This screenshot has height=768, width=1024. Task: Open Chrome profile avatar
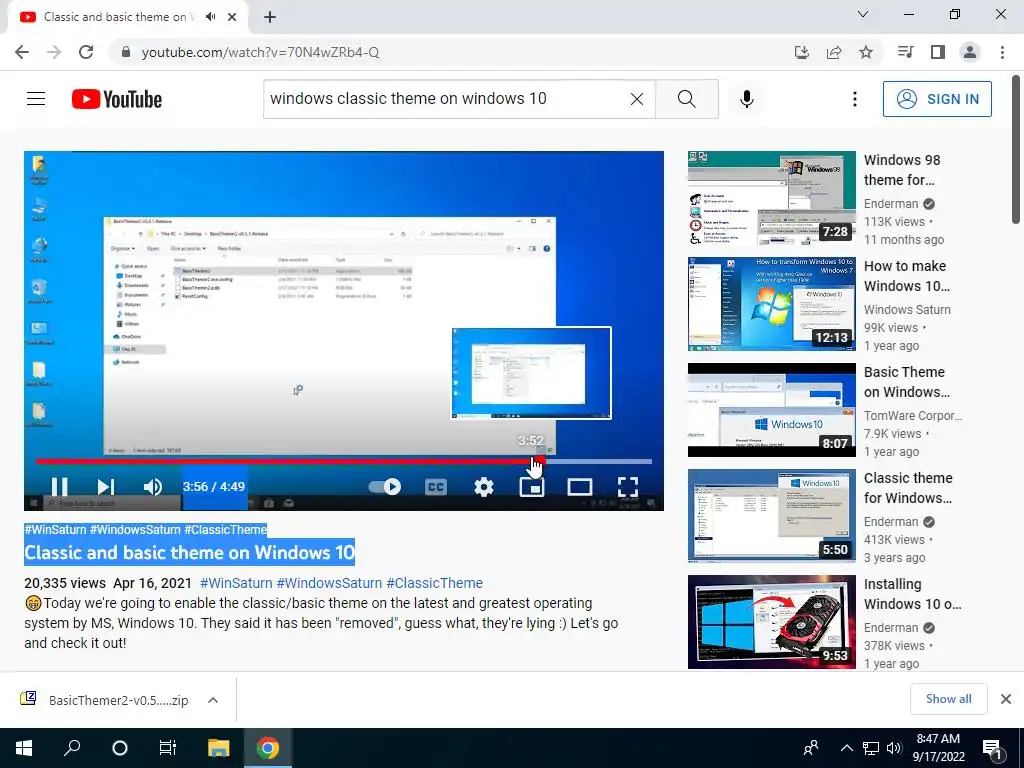[x=970, y=52]
